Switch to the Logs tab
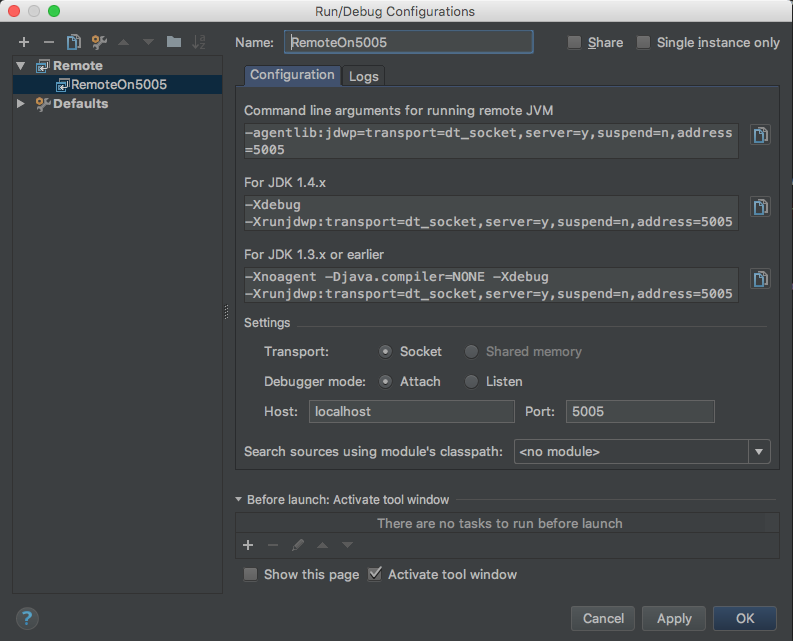Image resolution: width=793 pixels, height=641 pixels. [x=363, y=76]
